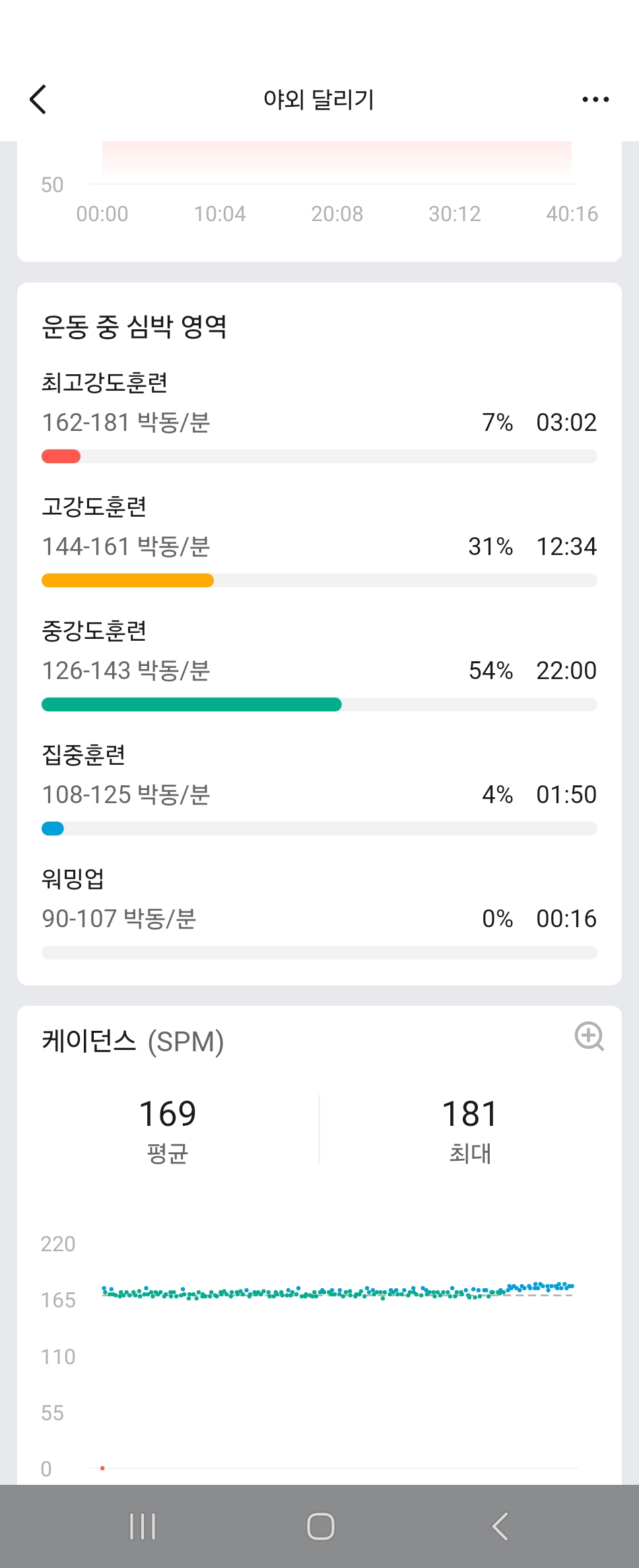Tap the maximum cadence value 181

tap(469, 1114)
